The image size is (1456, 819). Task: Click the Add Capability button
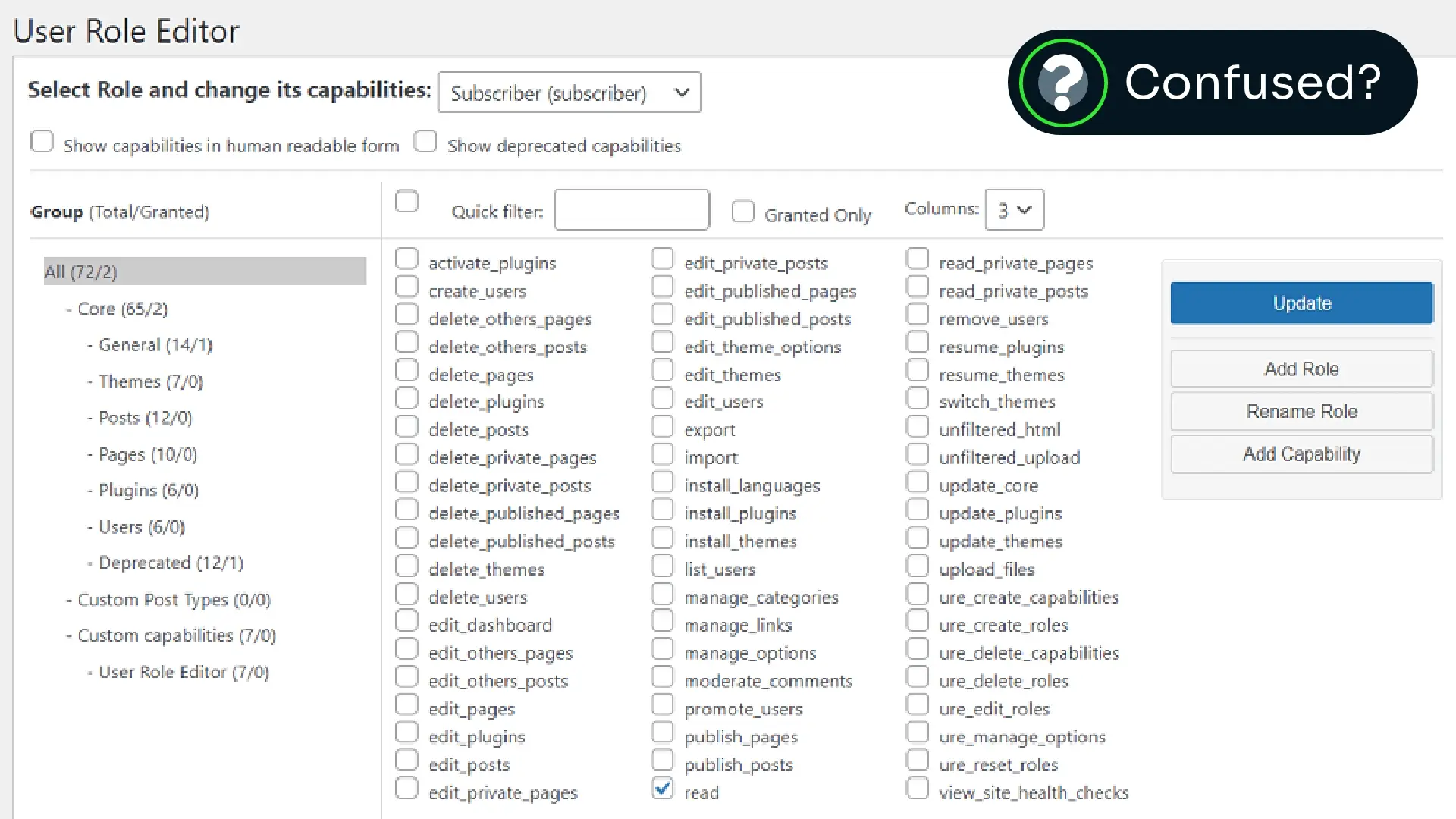pos(1301,454)
